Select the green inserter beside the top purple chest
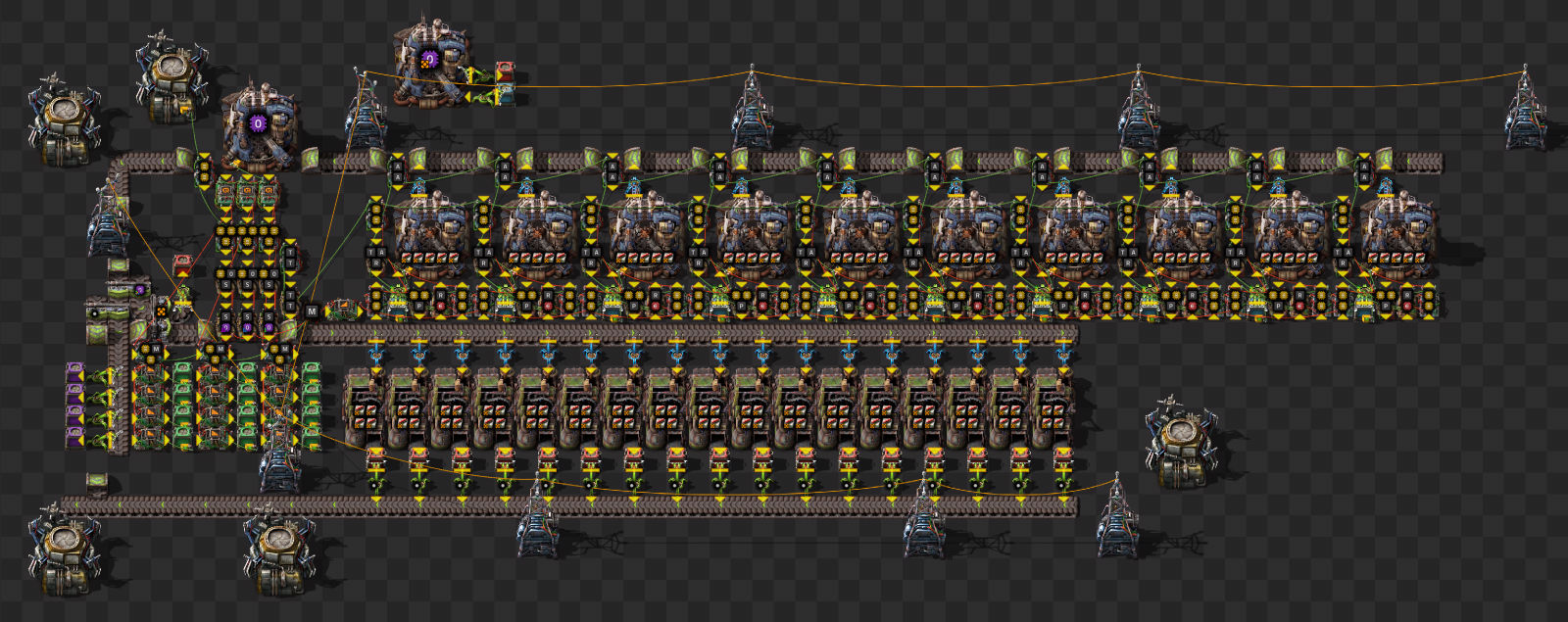This screenshot has width=1568, height=622. click(x=102, y=374)
